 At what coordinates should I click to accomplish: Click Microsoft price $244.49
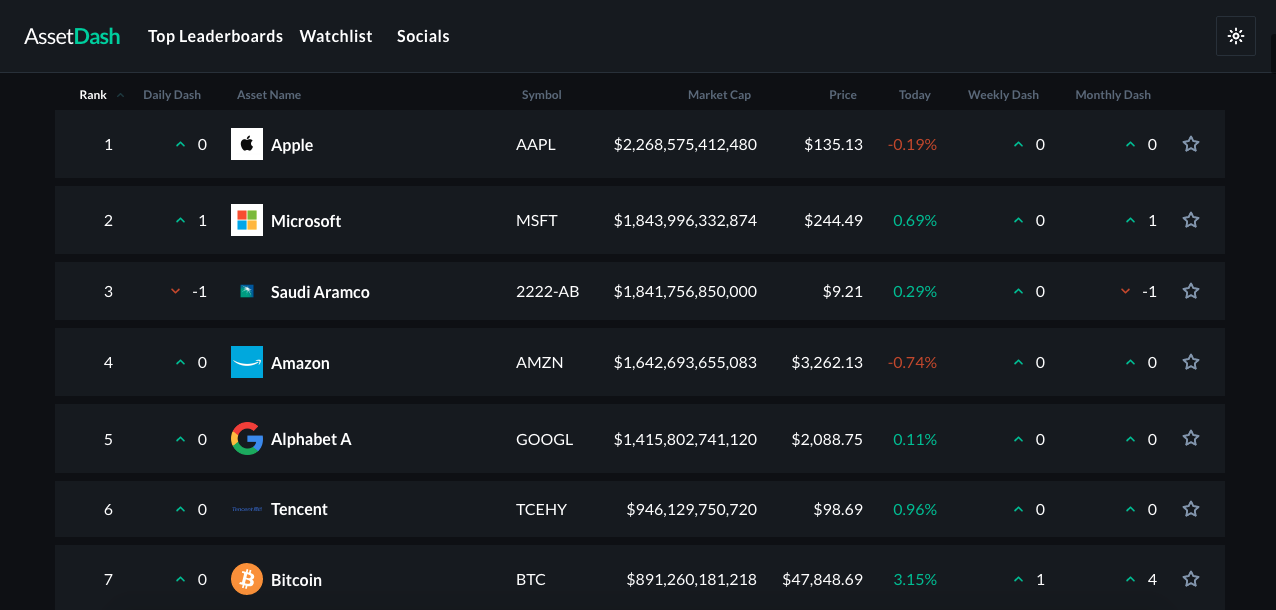833,220
